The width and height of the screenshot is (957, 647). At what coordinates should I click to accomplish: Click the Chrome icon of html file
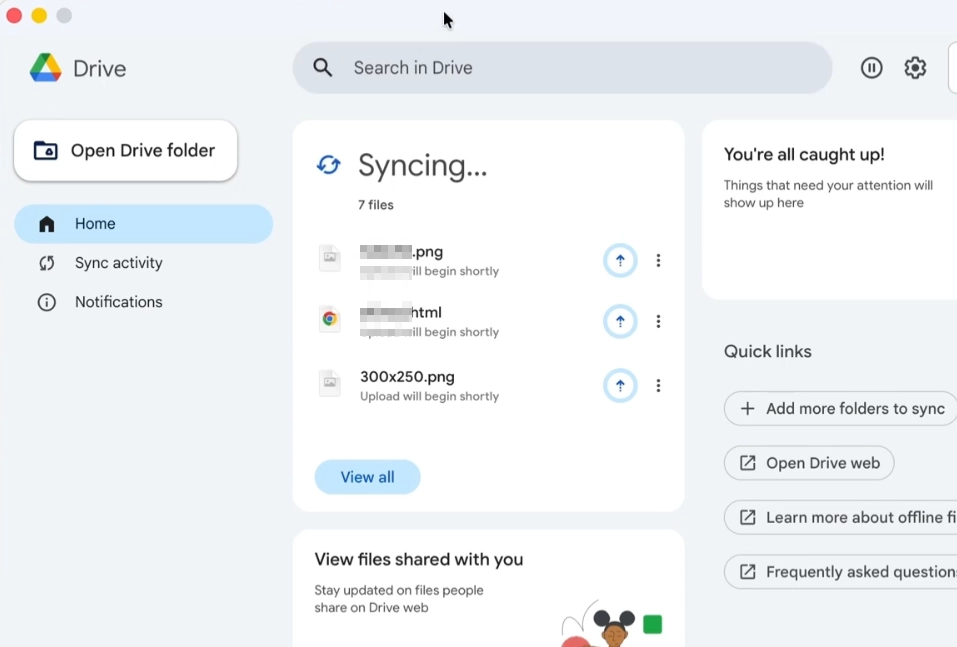click(330, 319)
